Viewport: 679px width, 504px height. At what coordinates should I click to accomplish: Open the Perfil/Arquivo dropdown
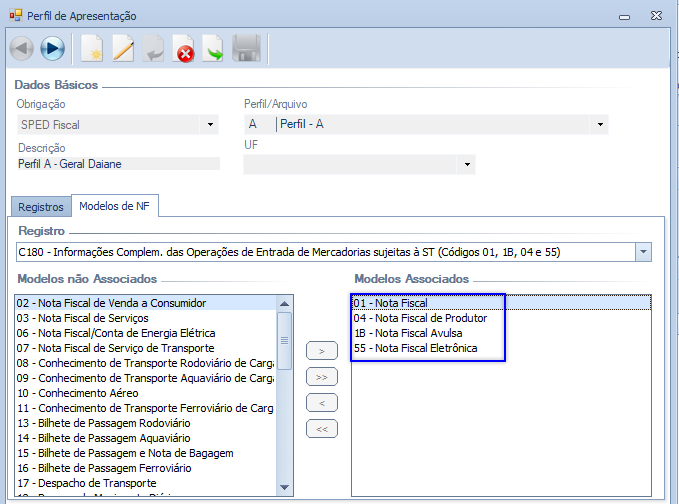click(600, 125)
